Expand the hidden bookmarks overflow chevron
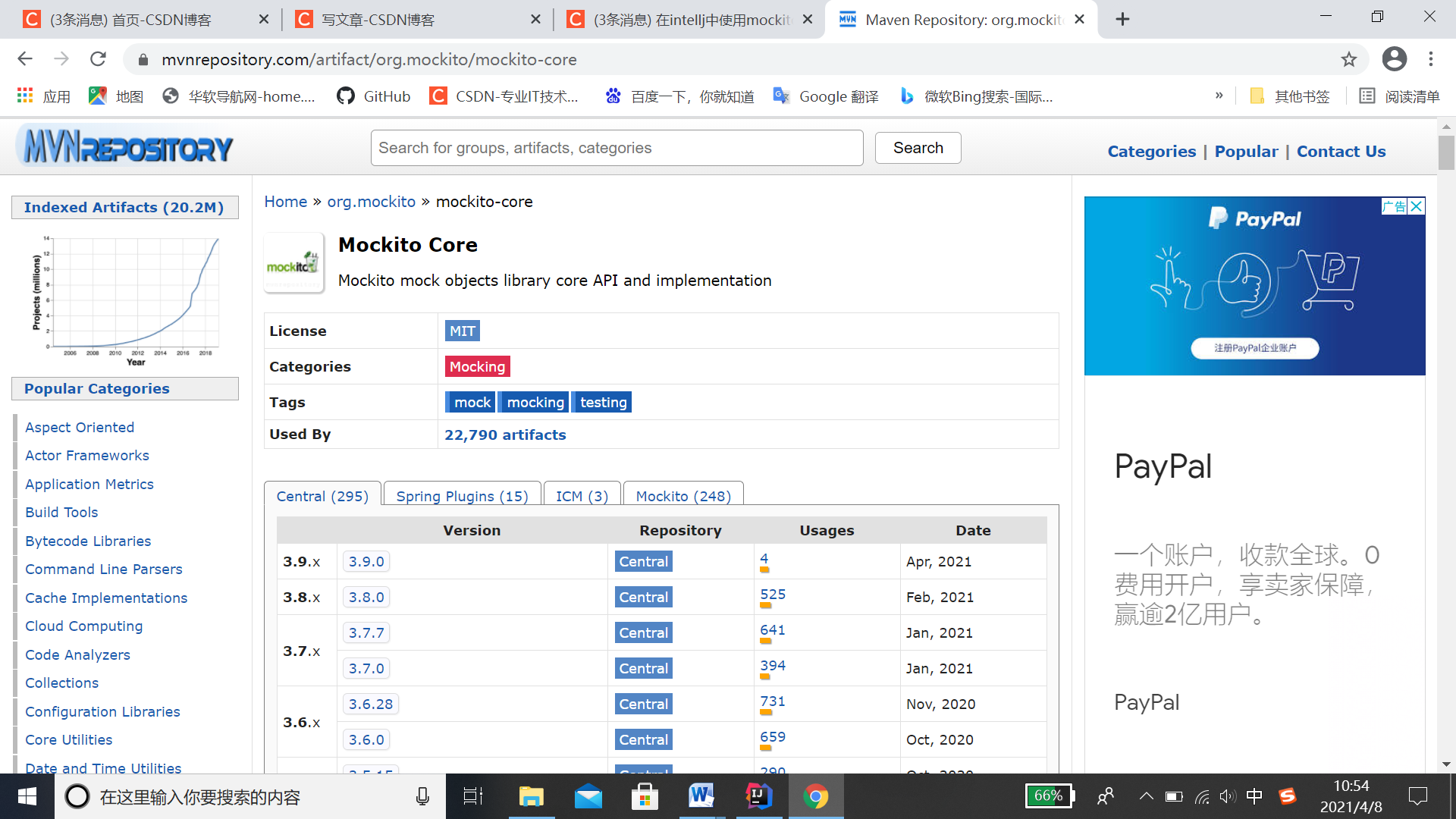The image size is (1456, 819). click(x=1219, y=96)
